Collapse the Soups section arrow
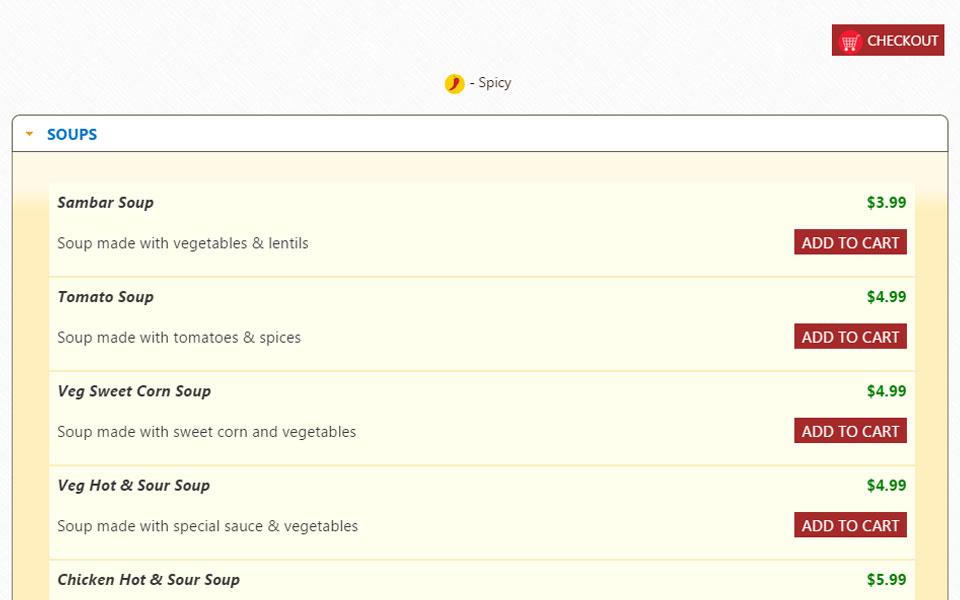Viewport: 960px width, 600px height. click(x=30, y=134)
